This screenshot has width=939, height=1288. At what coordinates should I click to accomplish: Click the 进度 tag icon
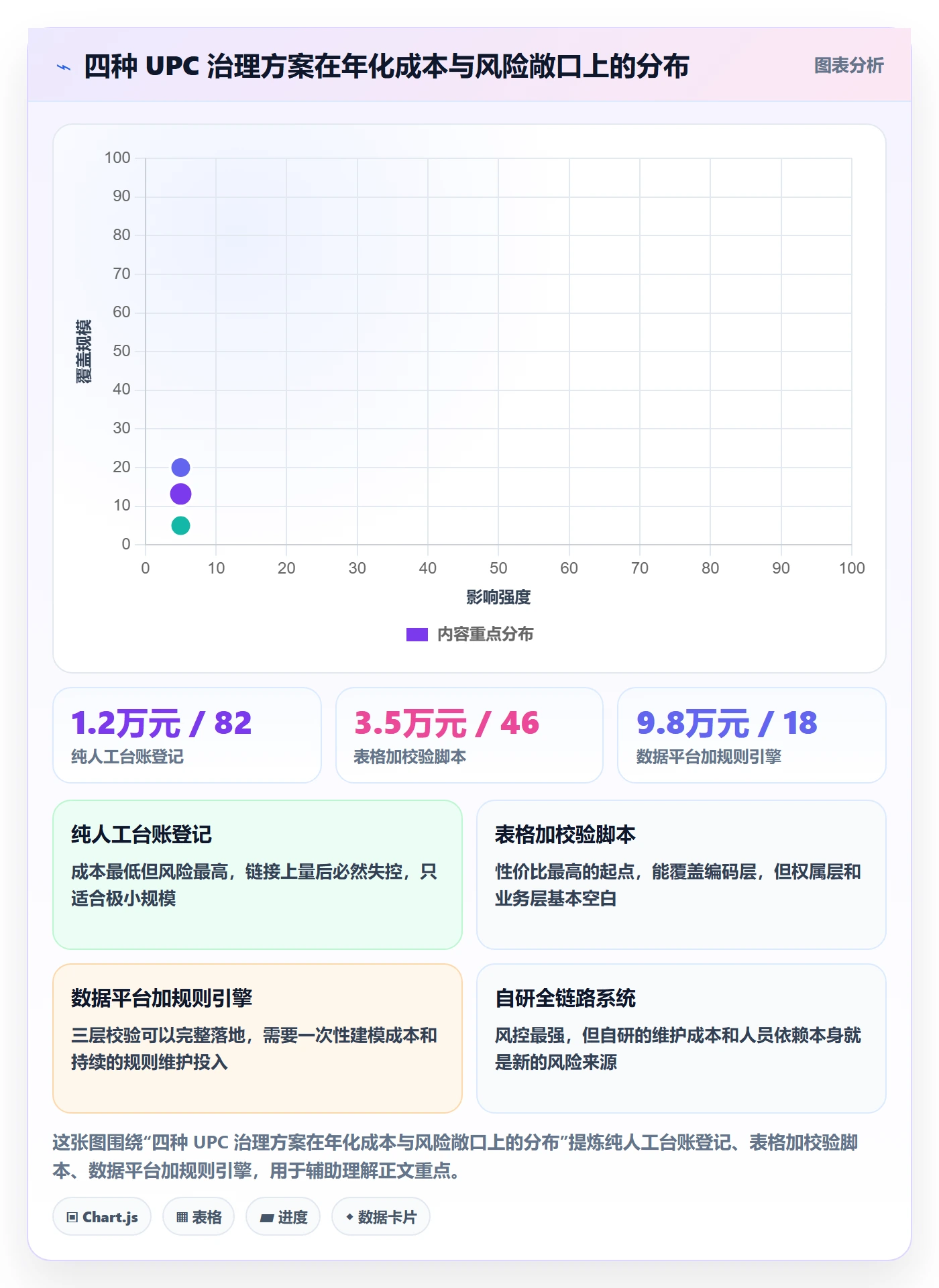[x=266, y=1218]
